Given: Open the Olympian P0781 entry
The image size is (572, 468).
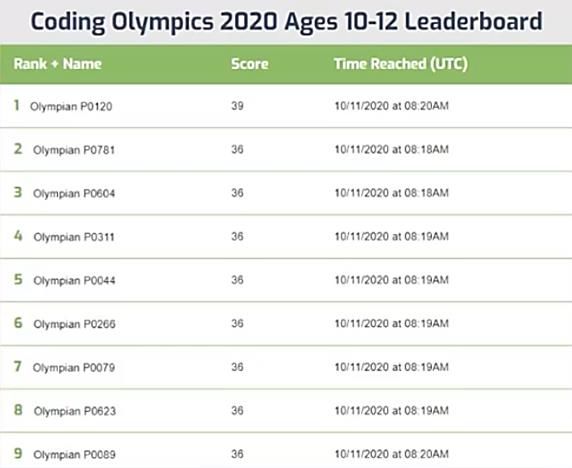Looking at the screenshot, I should coord(74,150).
